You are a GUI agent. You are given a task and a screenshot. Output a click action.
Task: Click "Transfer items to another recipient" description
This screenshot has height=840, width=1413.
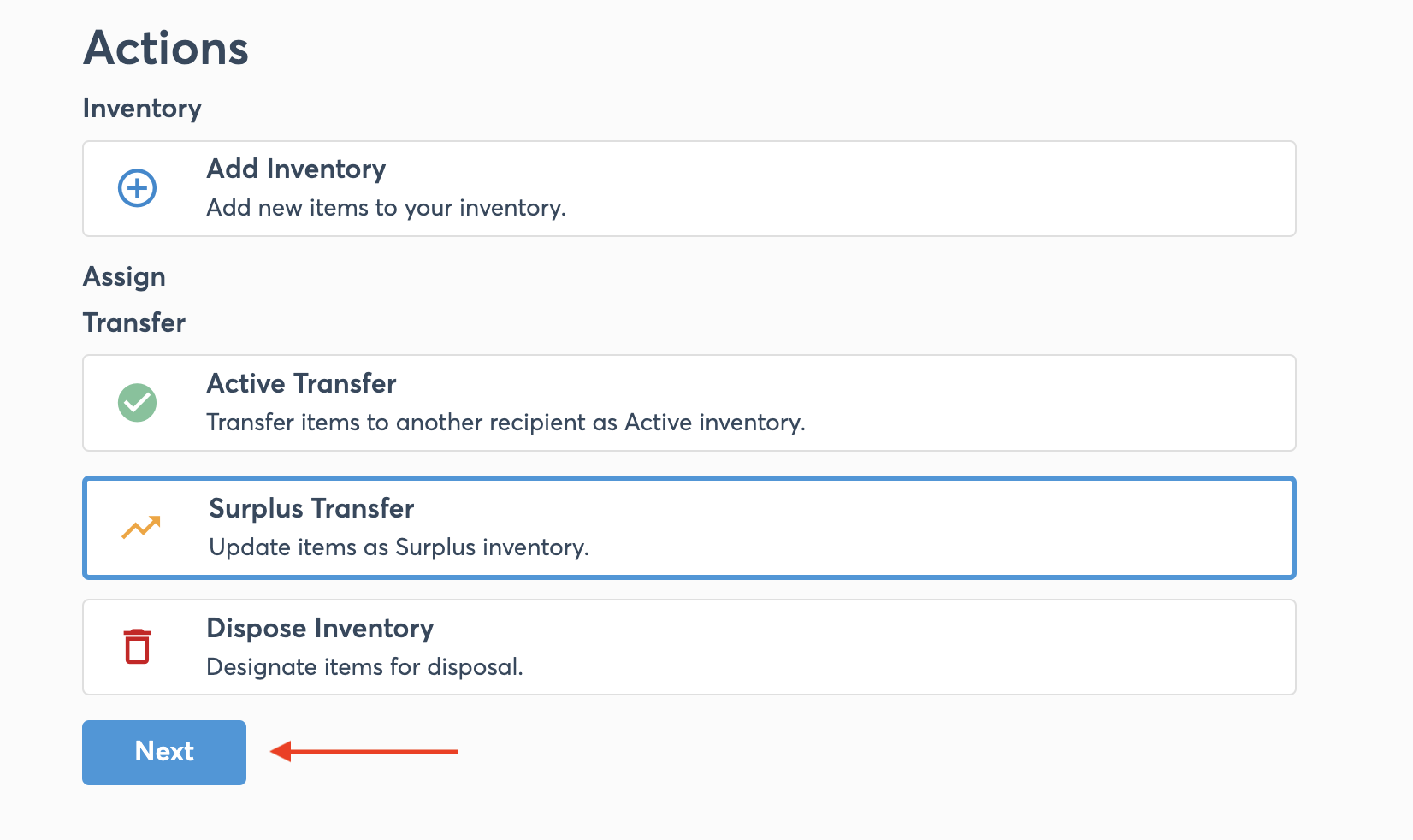(505, 423)
